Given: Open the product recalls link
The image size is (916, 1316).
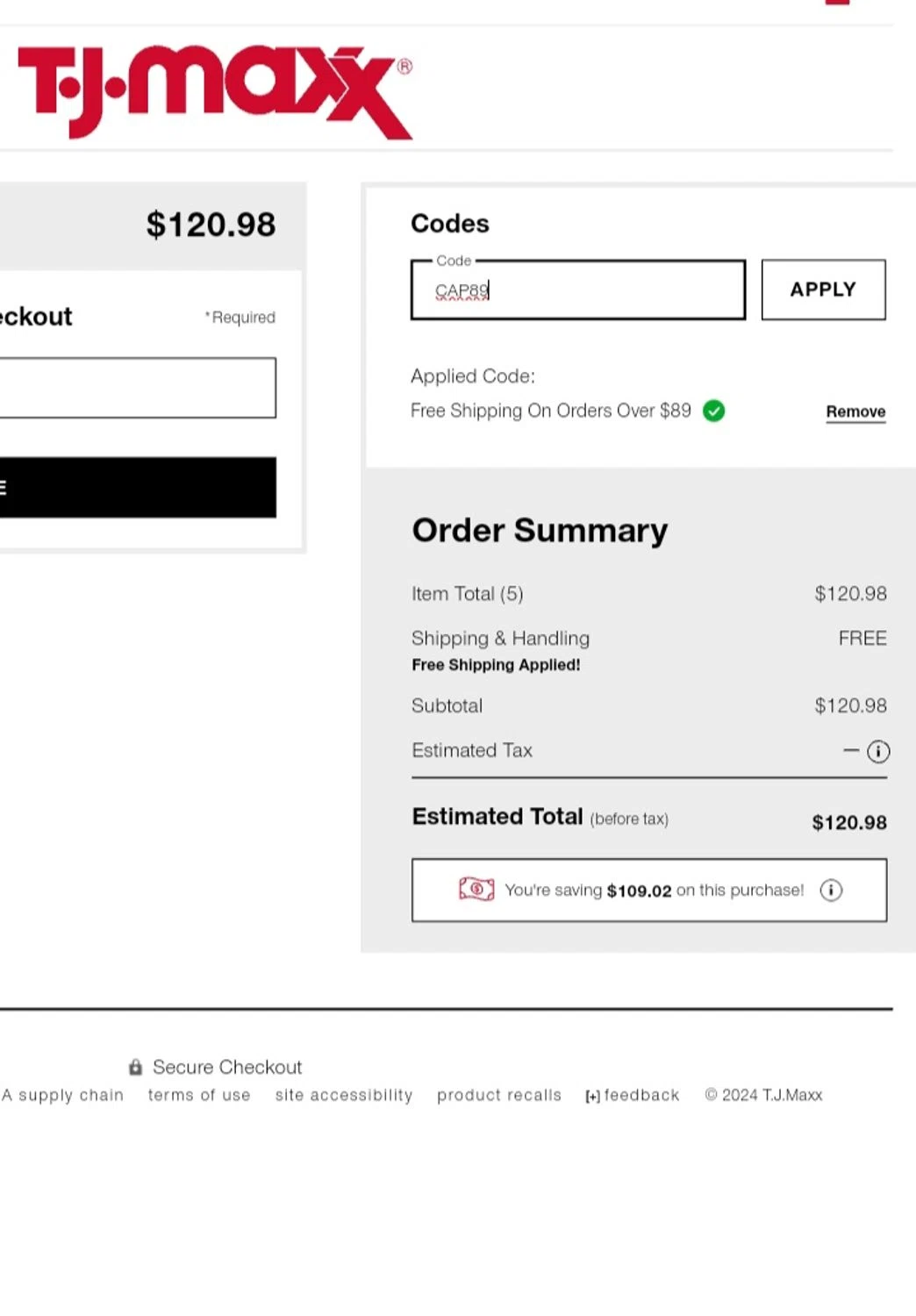Looking at the screenshot, I should coord(498,1096).
